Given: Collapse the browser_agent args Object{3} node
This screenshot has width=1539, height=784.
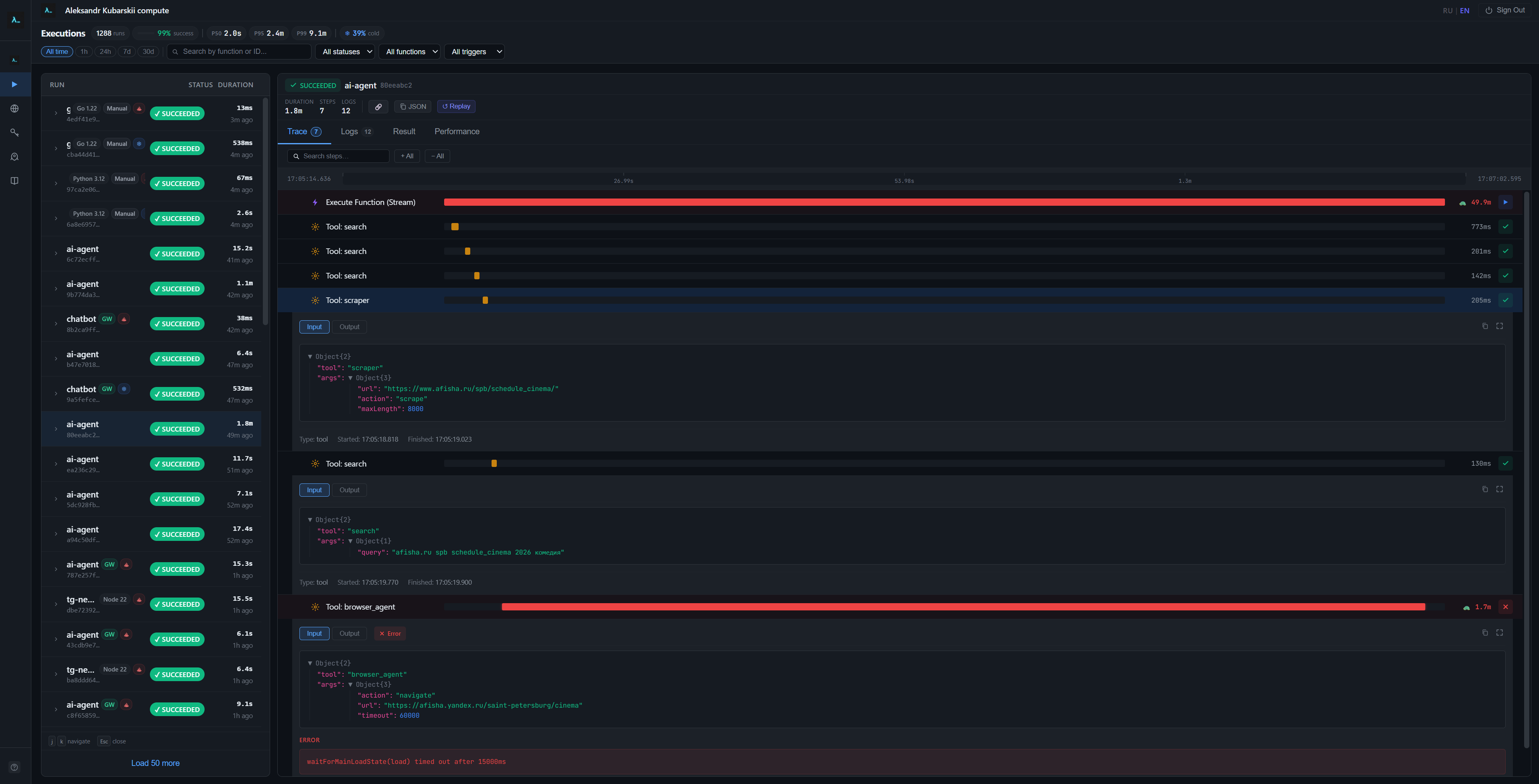Looking at the screenshot, I should tap(351, 684).
